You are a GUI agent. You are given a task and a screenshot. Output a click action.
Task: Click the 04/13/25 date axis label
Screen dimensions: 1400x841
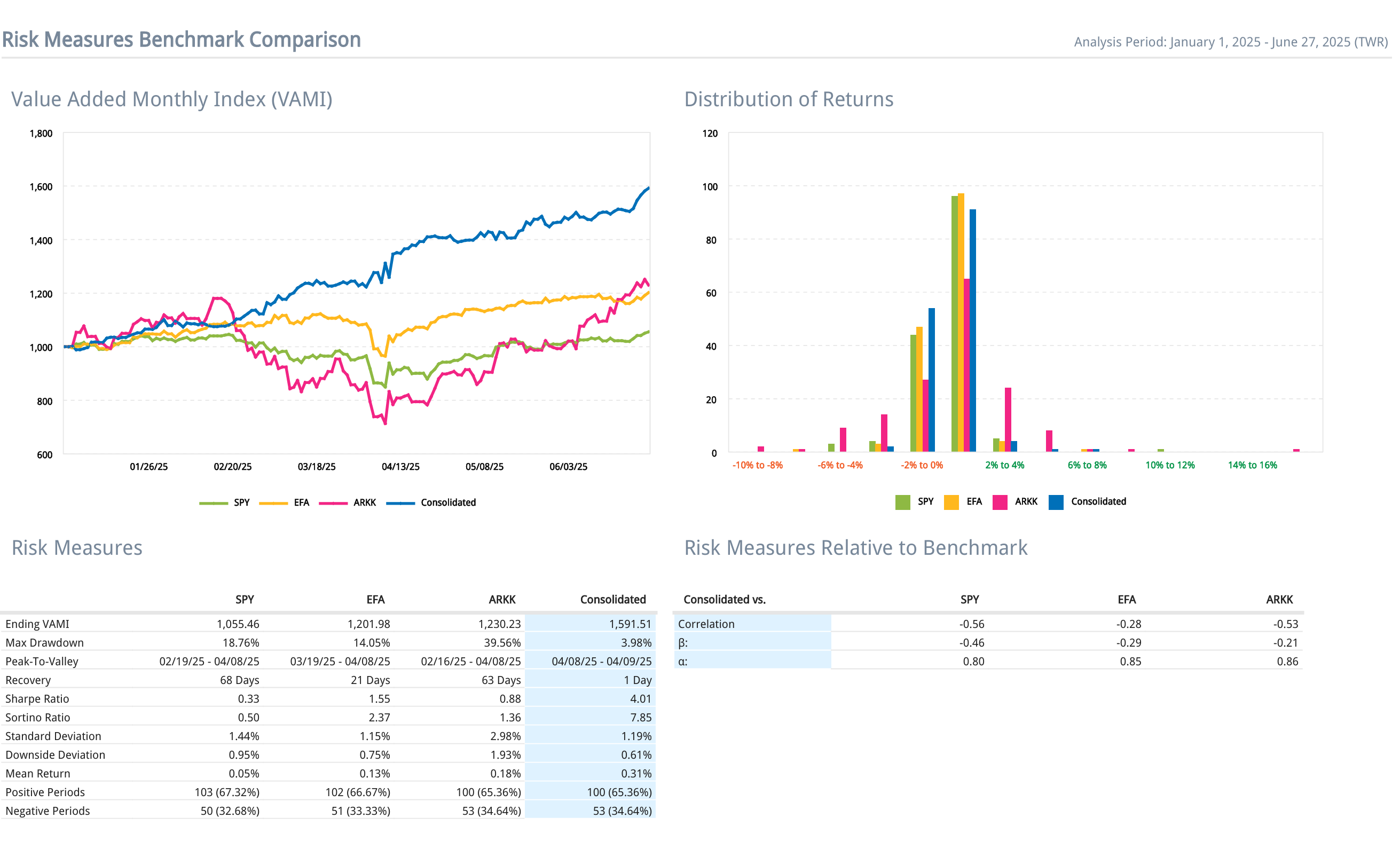coord(400,467)
